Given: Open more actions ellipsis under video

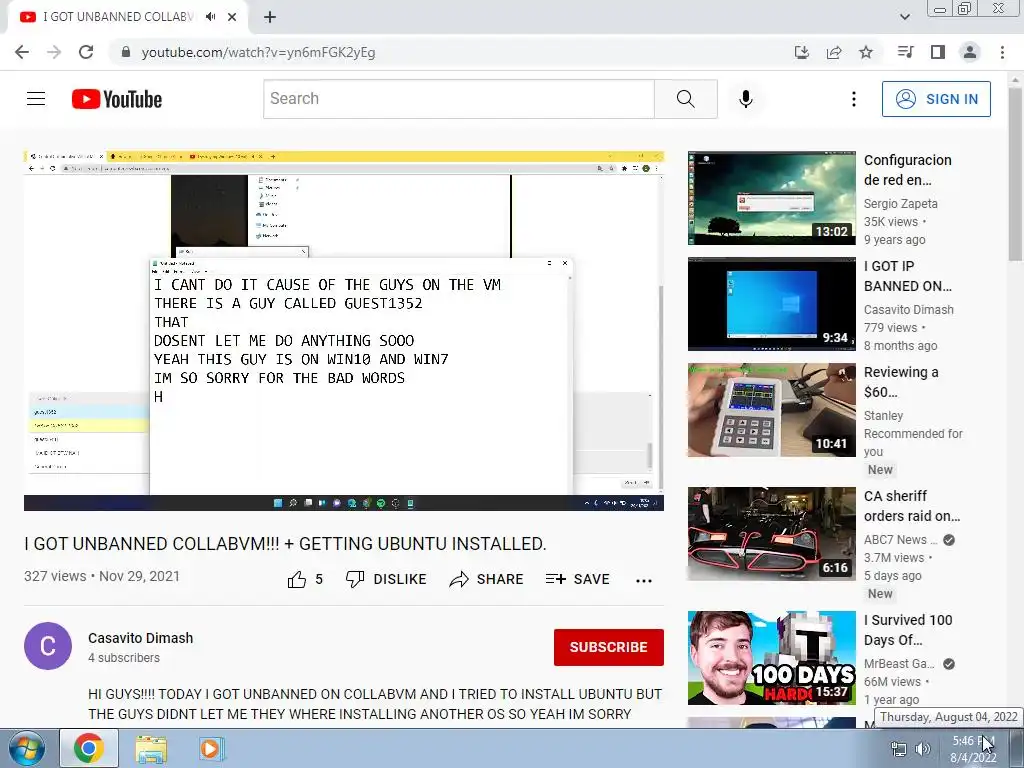Looking at the screenshot, I should [x=644, y=581].
